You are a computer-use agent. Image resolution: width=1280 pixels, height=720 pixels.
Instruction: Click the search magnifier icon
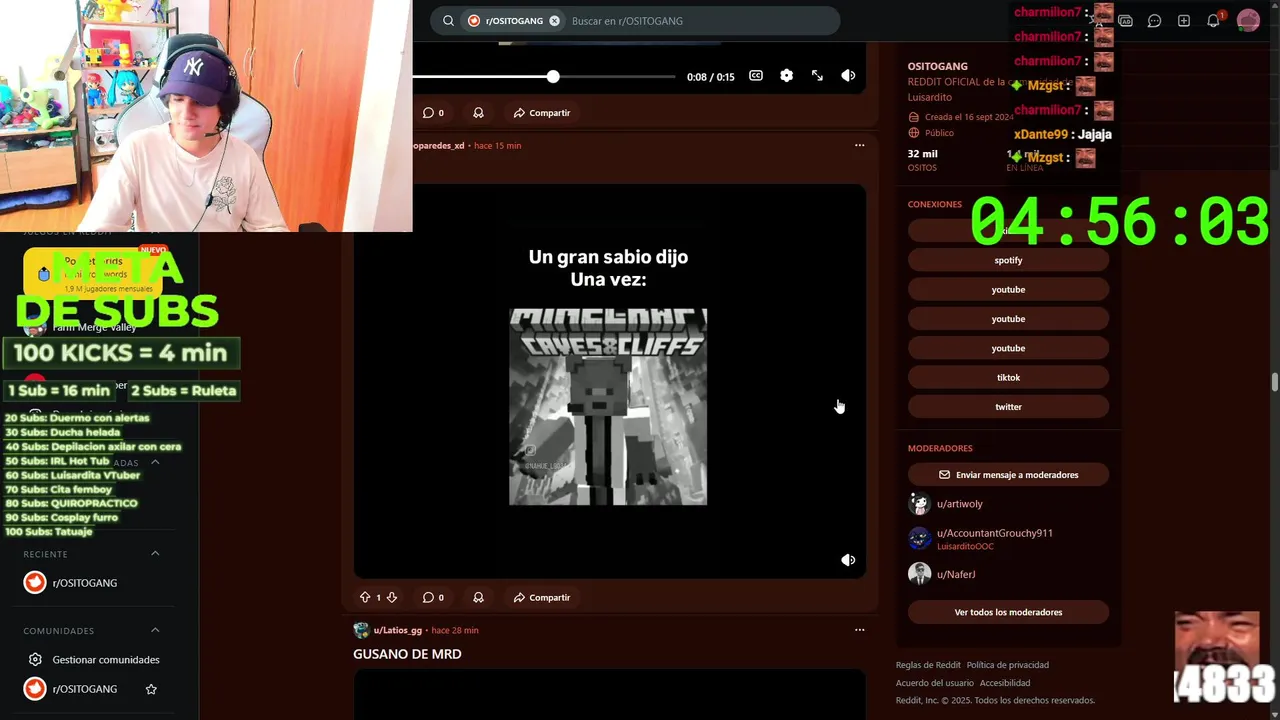pos(448,20)
